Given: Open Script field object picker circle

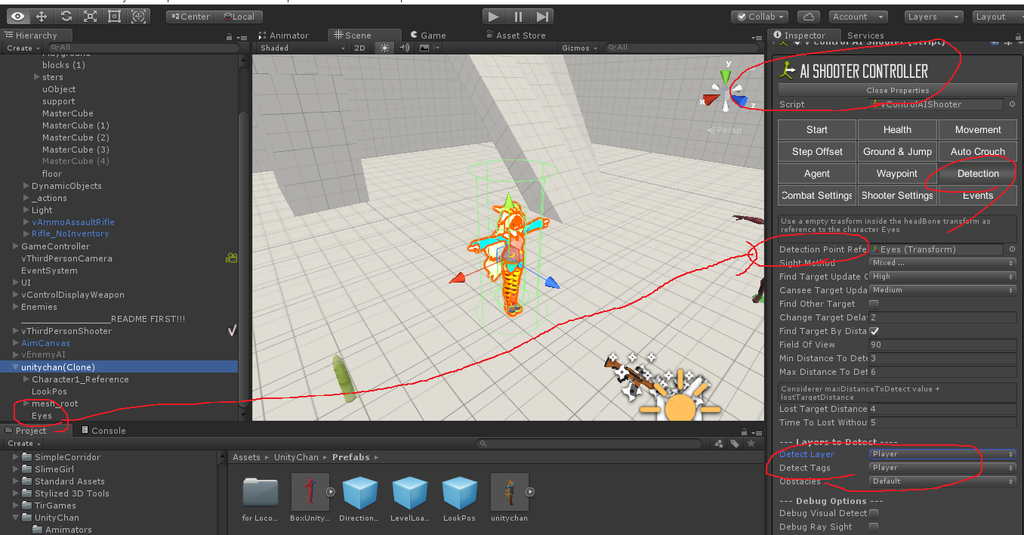Looking at the screenshot, I should pyautogui.click(x=1012, y=104).
